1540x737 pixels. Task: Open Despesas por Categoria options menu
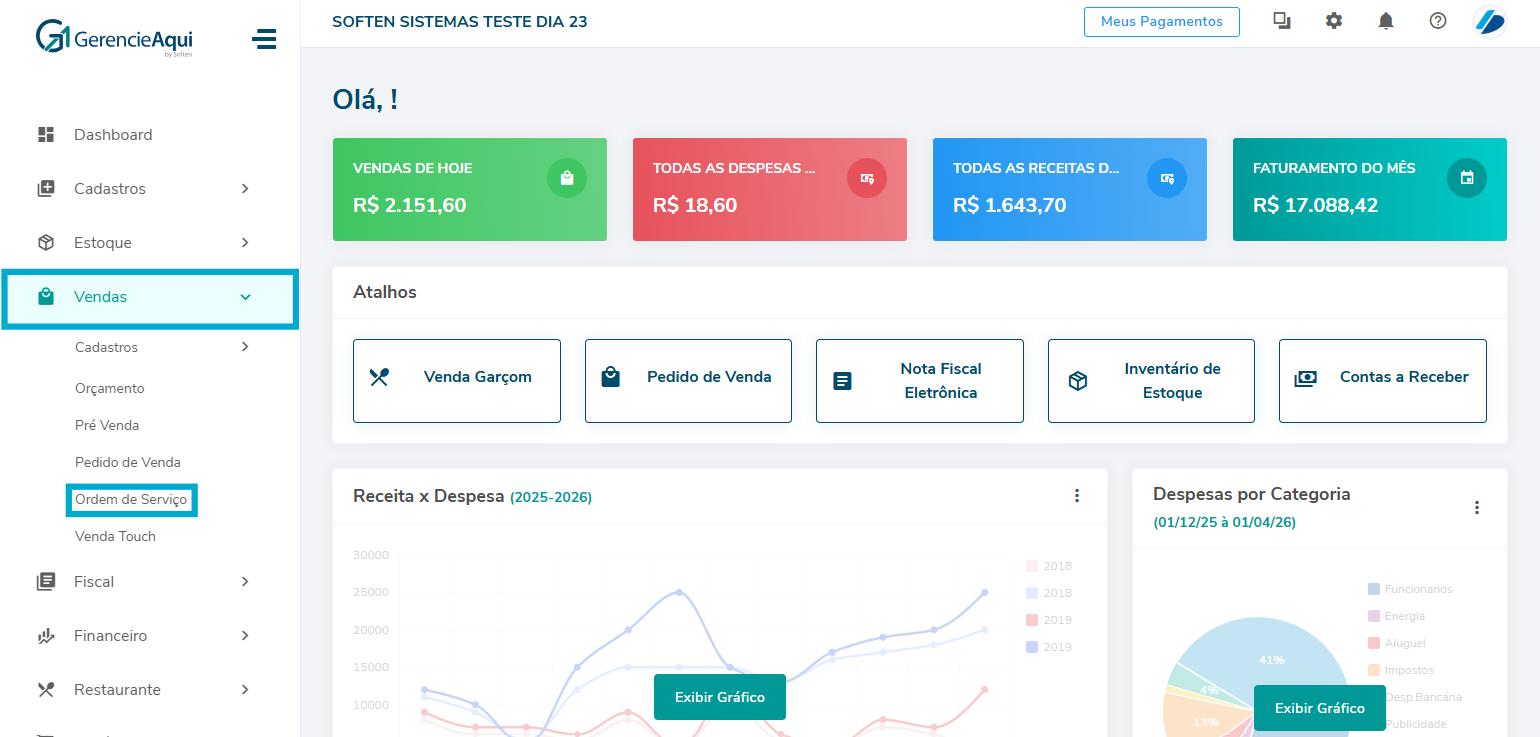point(1476,508)
